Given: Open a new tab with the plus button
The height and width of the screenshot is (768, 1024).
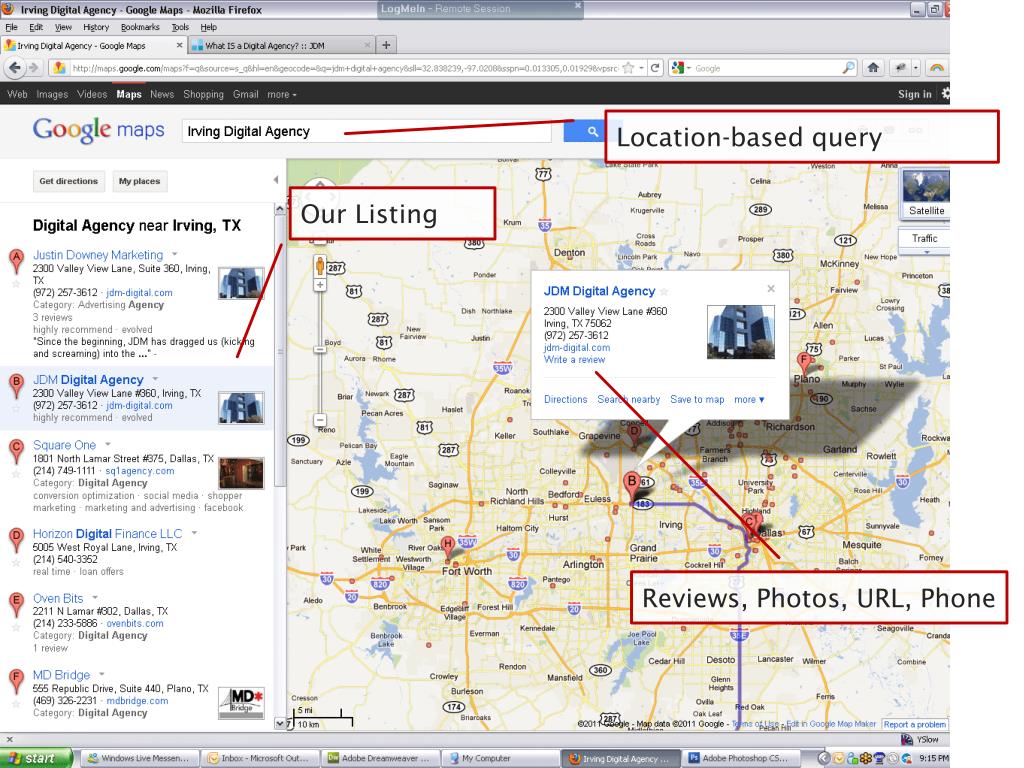Looking at the screenshot, I should (x=386, y=45).
